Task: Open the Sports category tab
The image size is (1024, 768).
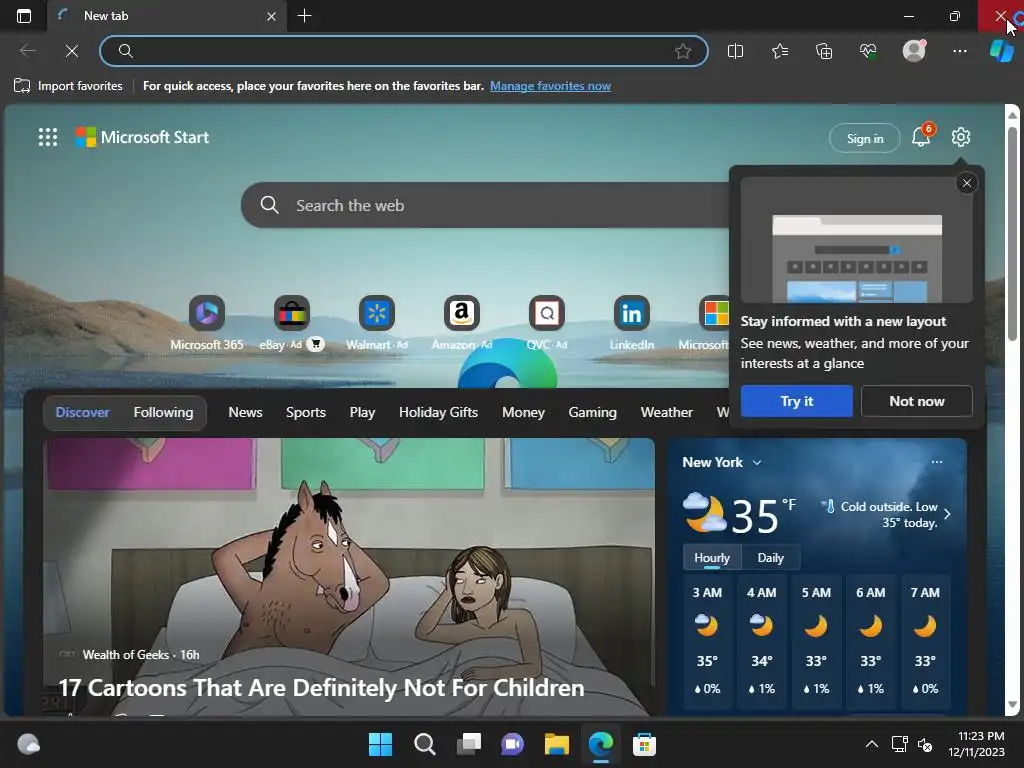Action: tap(306, 412)
